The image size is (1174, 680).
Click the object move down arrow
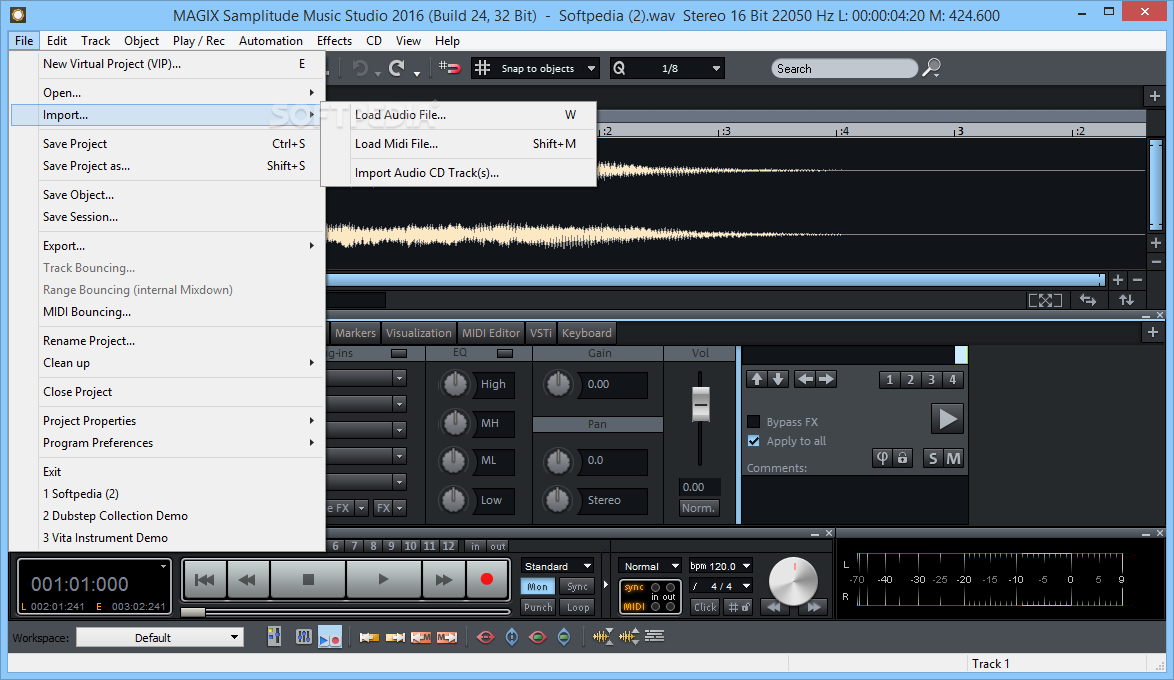pos(778,379)
